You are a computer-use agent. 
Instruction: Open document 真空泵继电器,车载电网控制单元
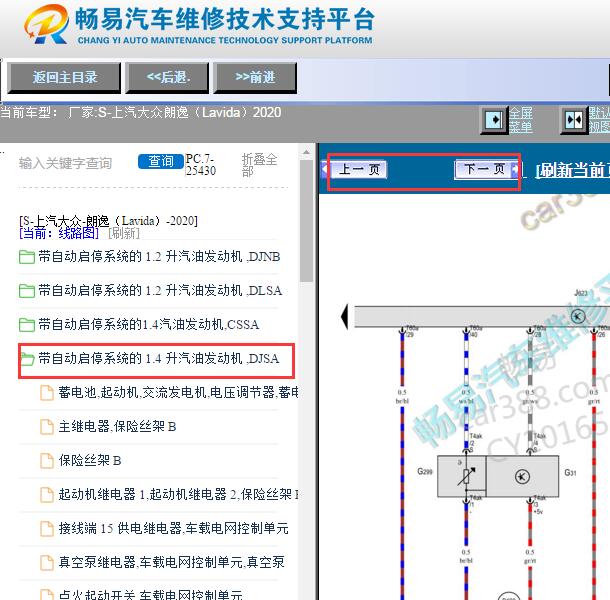(172, 562)
